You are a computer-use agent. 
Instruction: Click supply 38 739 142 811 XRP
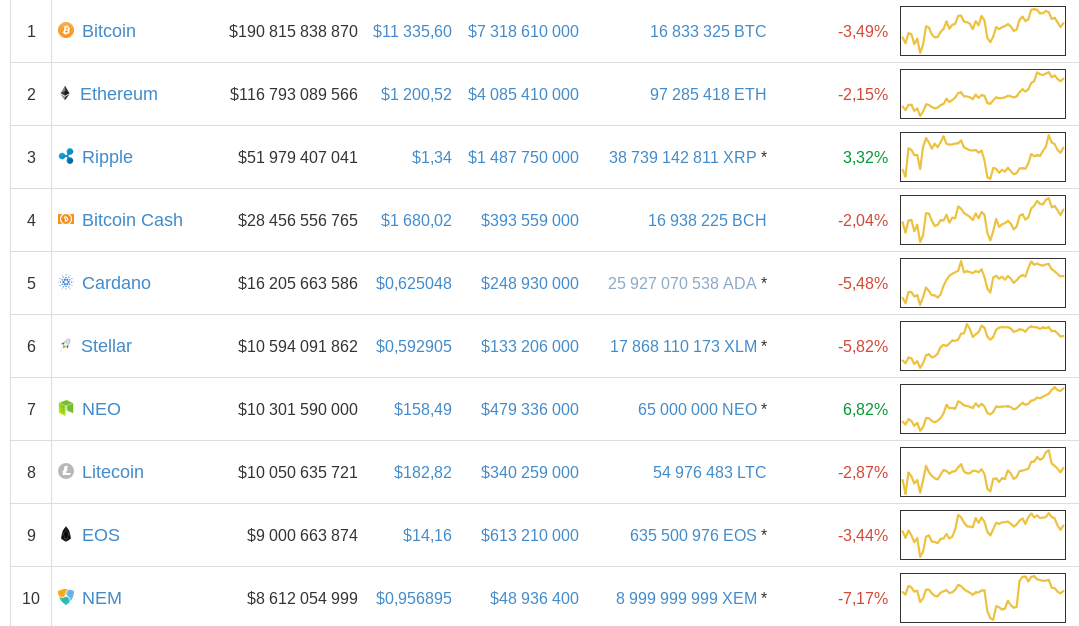[x=683, y=158]
